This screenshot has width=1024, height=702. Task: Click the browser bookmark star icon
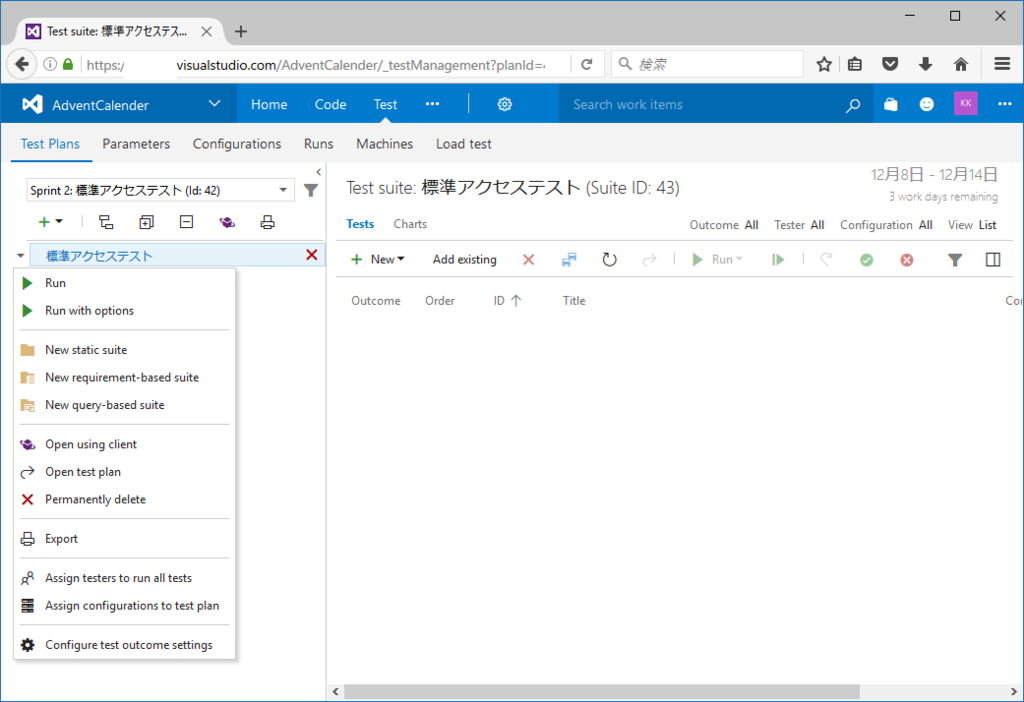click(x=824, y=64)
